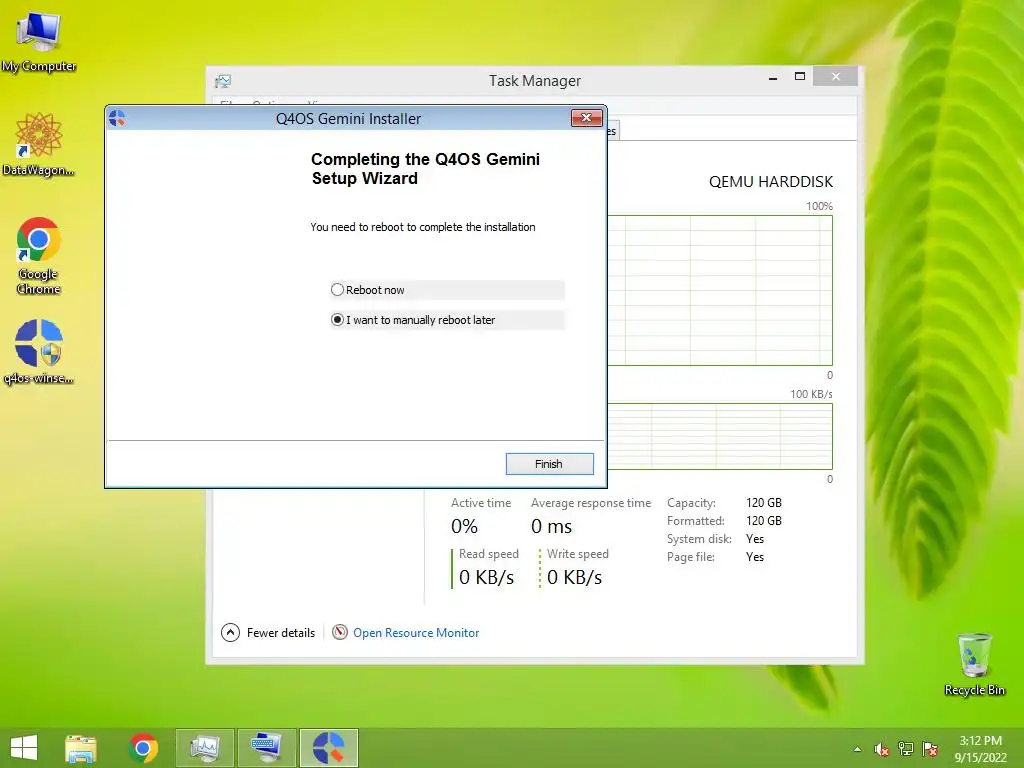Click the Formatted 120 GB value

[x=763, y=520]
